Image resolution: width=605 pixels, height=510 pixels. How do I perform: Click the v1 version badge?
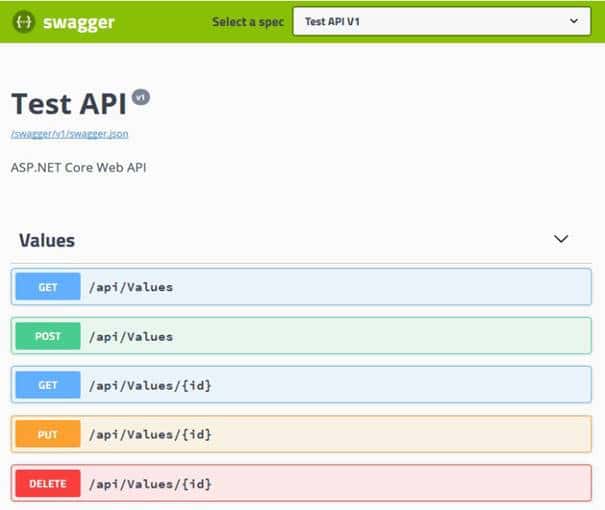141,97
